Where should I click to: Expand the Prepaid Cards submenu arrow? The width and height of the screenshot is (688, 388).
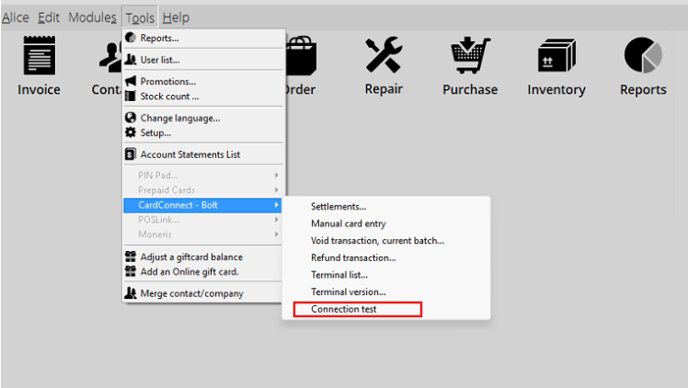pos(276,190)
